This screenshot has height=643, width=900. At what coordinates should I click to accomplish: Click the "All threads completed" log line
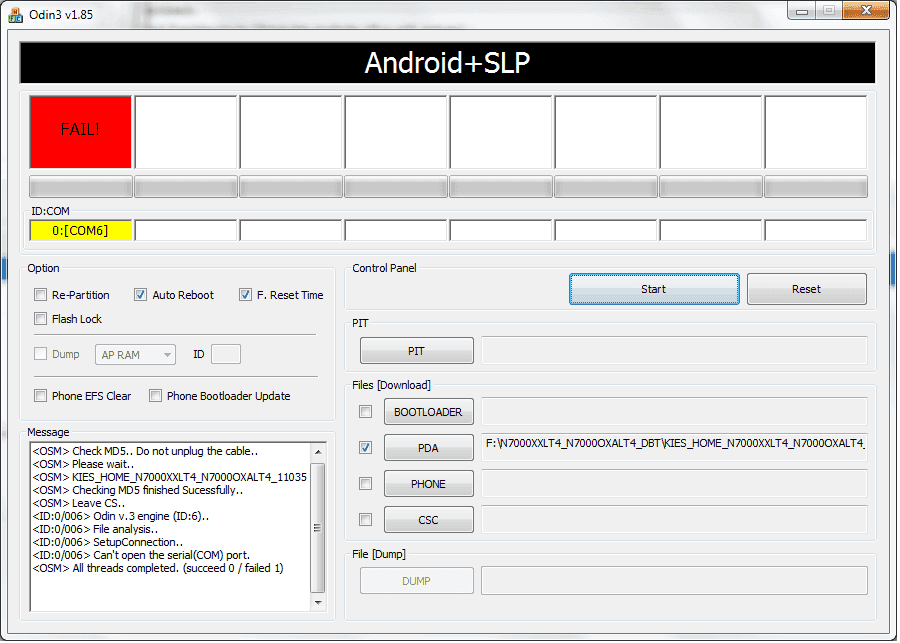coord(158,568)
